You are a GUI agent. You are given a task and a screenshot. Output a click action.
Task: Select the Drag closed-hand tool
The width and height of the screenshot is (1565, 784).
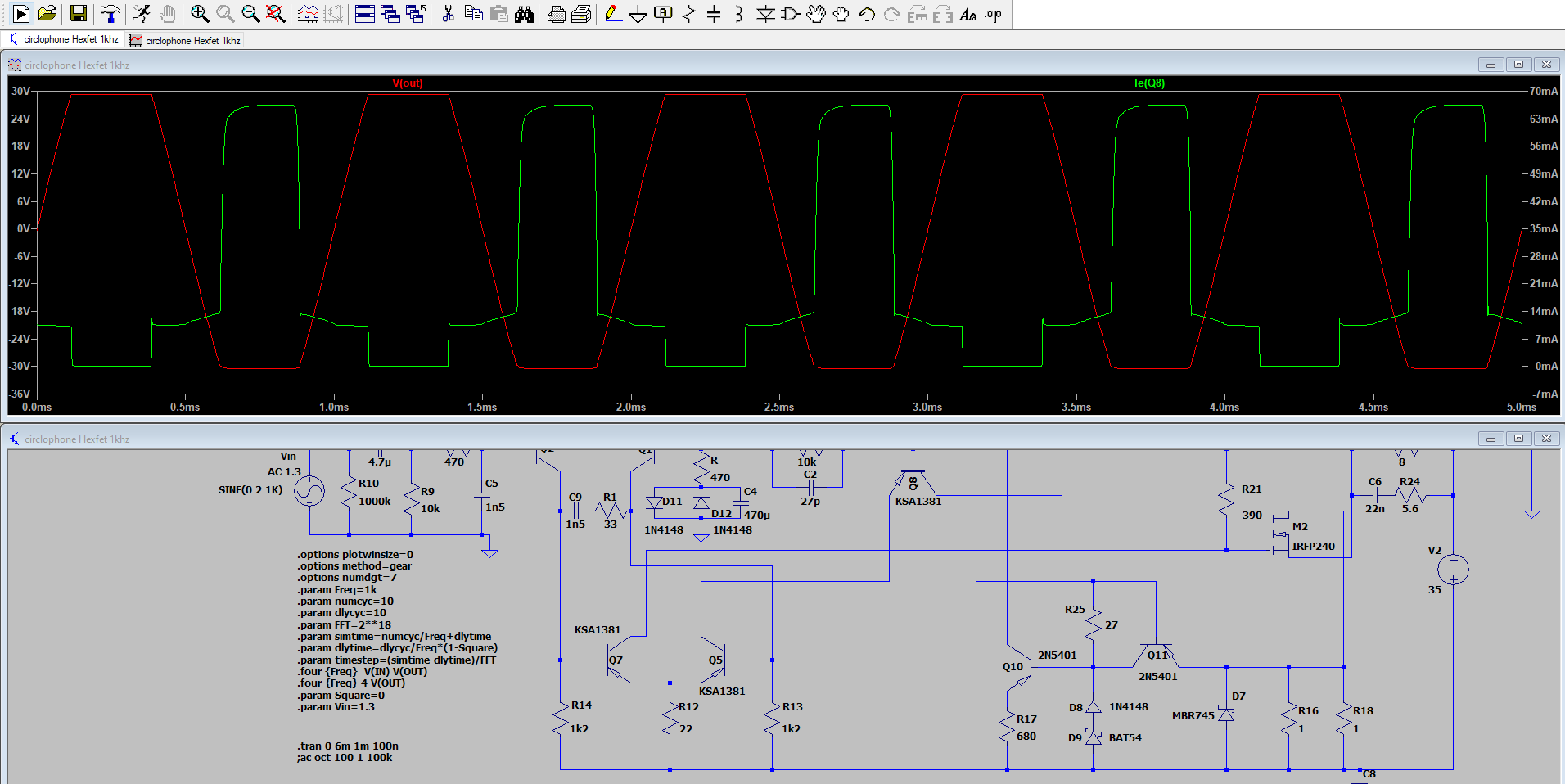[841, 14]
